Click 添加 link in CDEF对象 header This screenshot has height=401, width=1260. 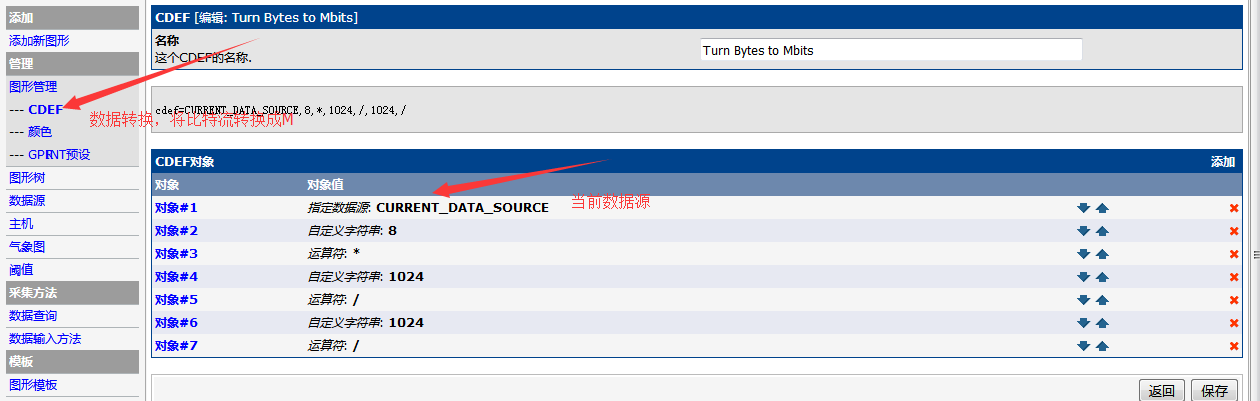coord(1222,161)
